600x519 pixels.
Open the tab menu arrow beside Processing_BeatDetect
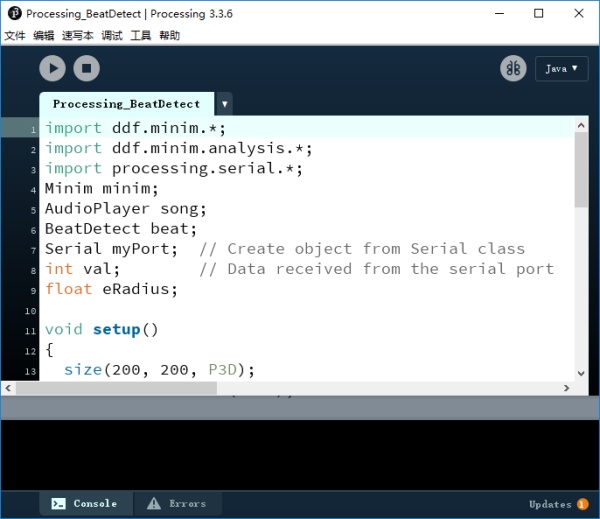click(225, 104)
